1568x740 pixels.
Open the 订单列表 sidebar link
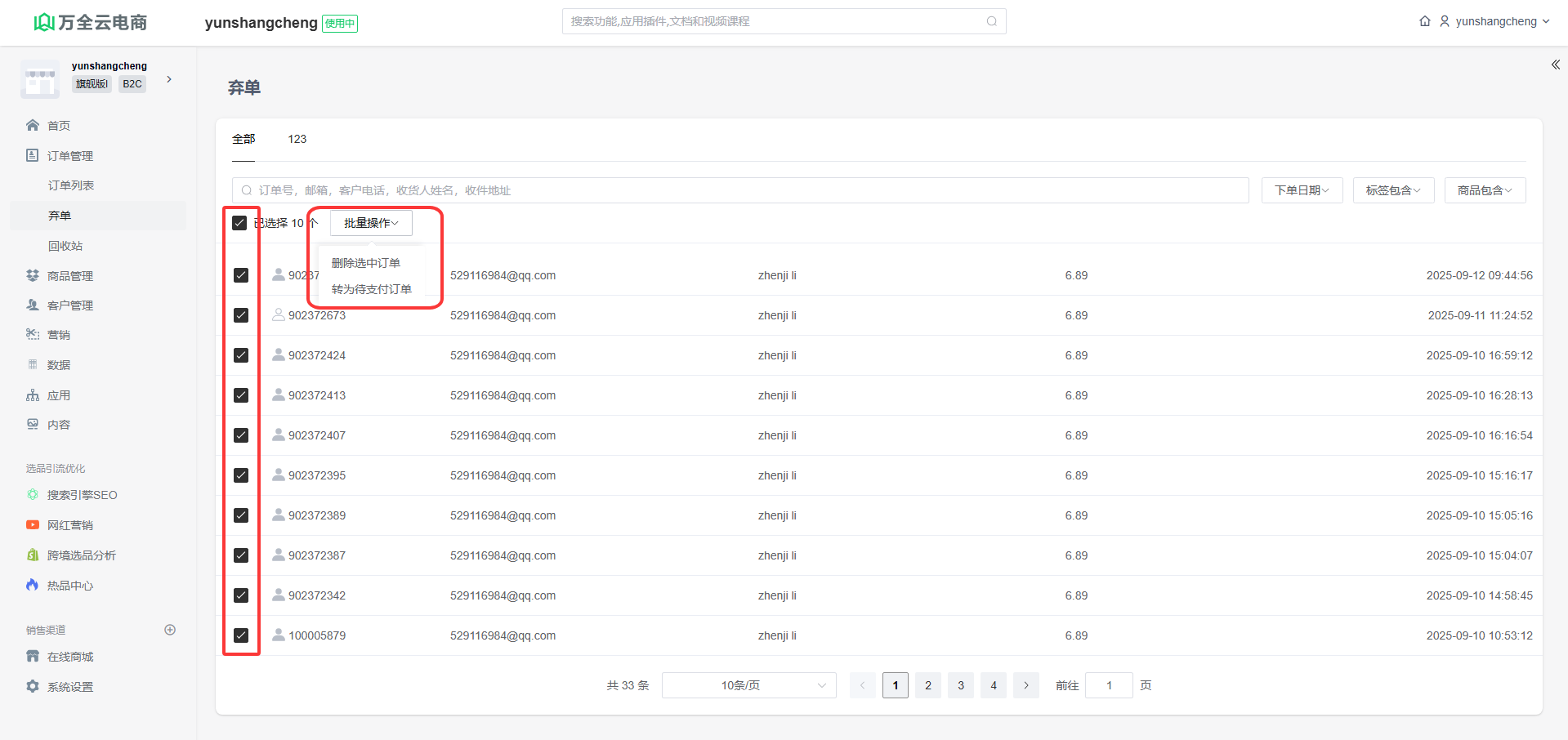point(71,185)
